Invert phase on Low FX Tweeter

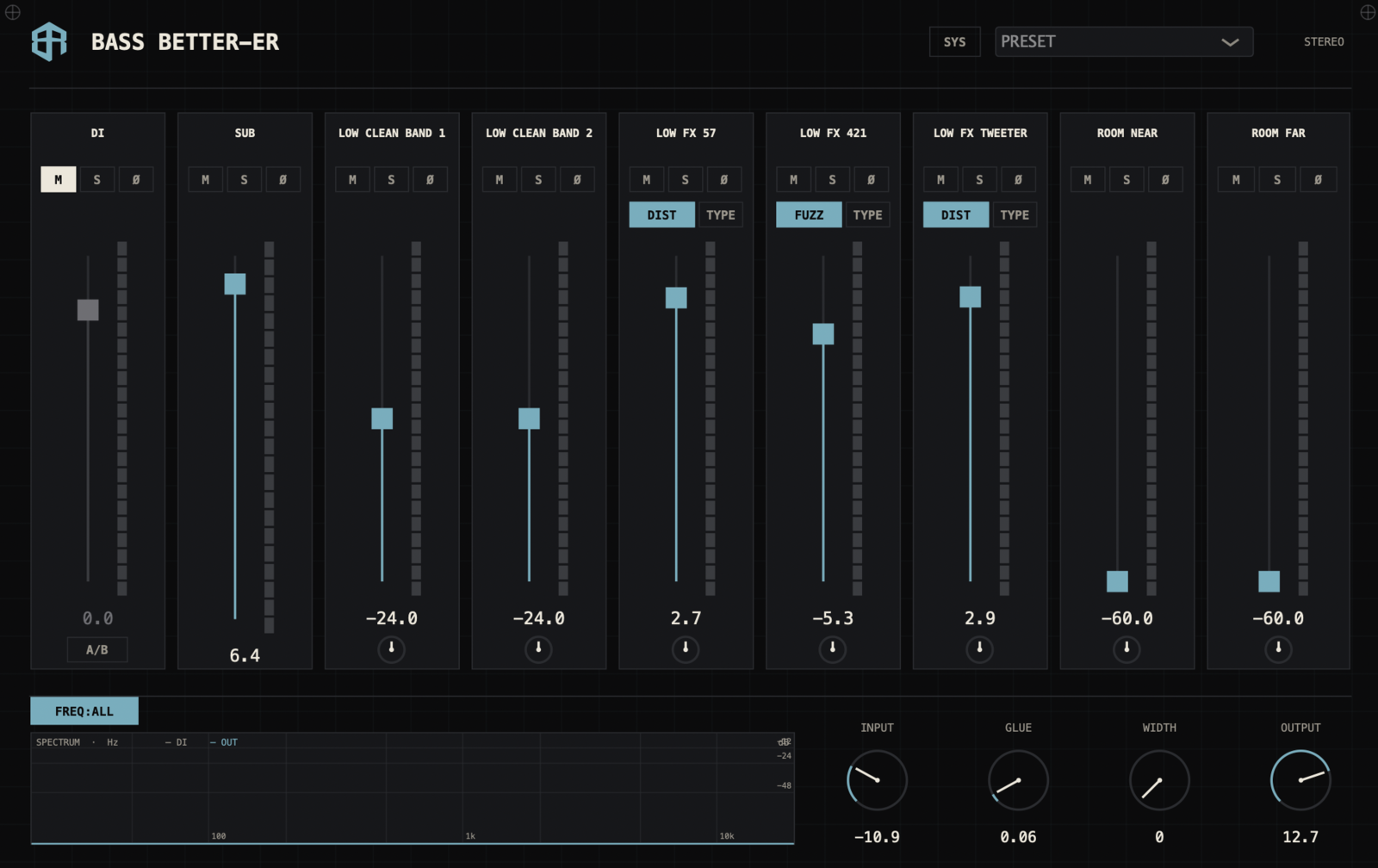[1018, 179]
